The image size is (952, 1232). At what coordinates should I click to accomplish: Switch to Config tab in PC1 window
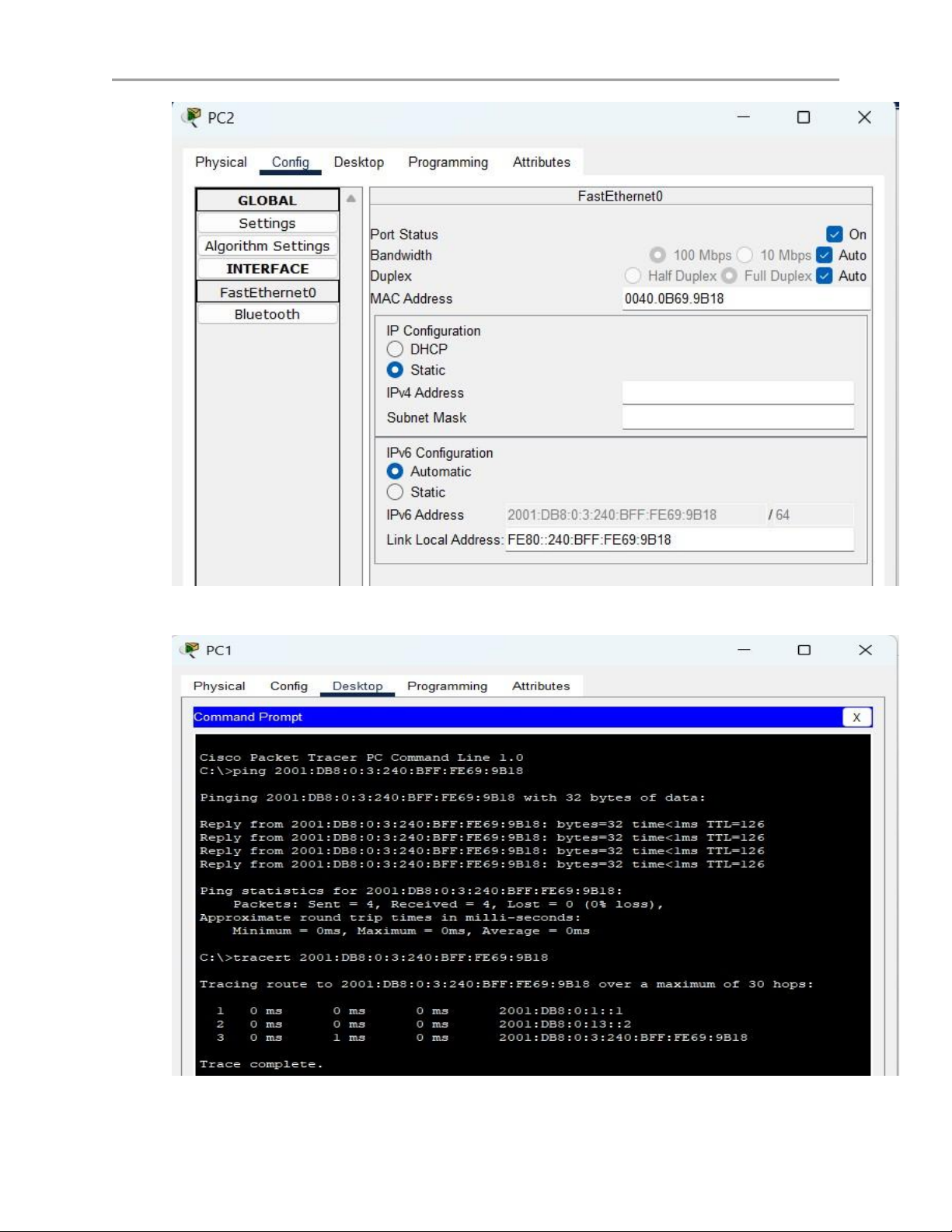289,686
